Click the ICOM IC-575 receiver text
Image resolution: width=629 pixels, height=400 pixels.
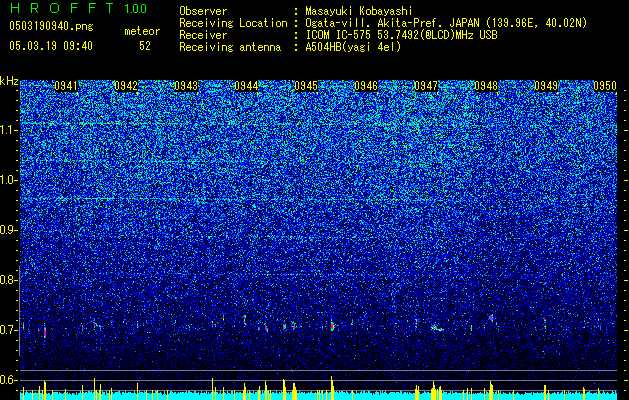(x=401, y=35)
